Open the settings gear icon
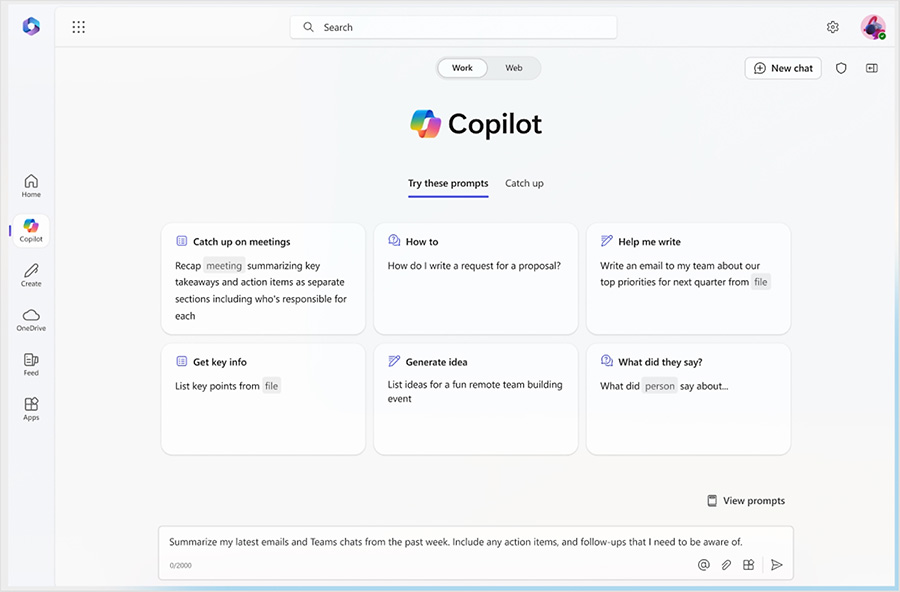 tap(832, 27)
